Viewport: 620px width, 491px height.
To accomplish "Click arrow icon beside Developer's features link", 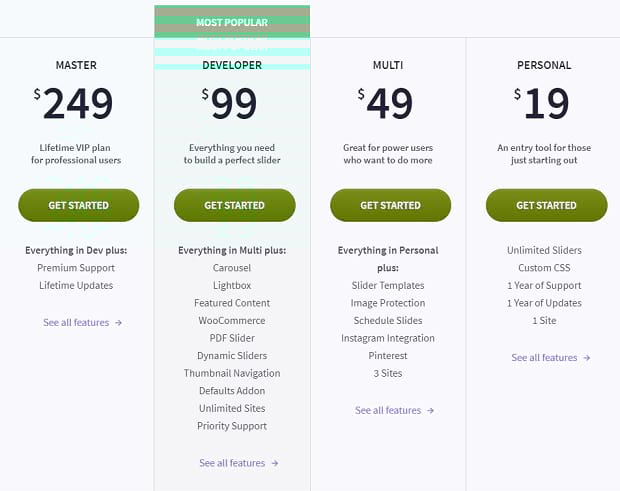I will tap(275, 463).
